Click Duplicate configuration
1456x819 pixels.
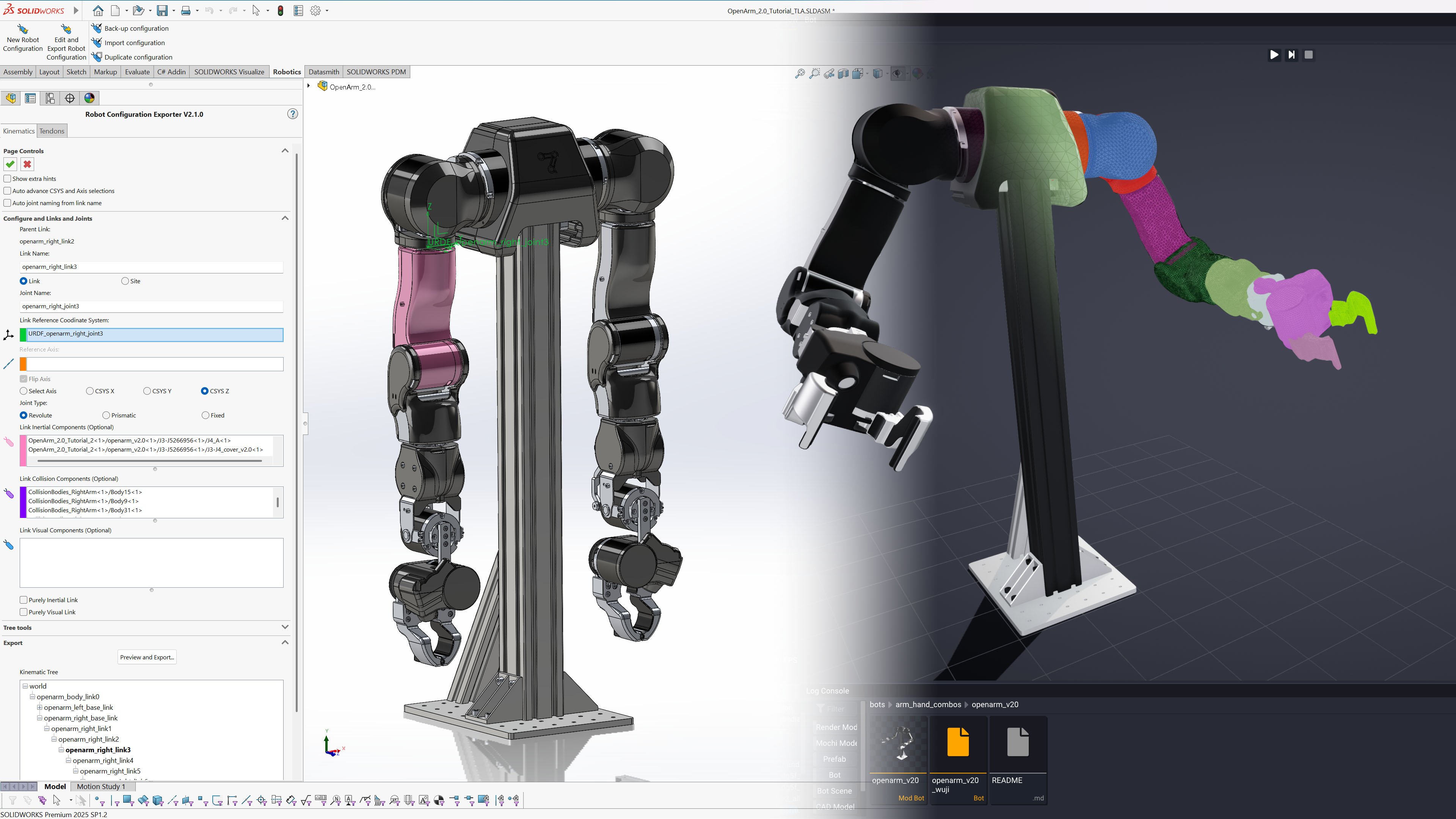132,57
